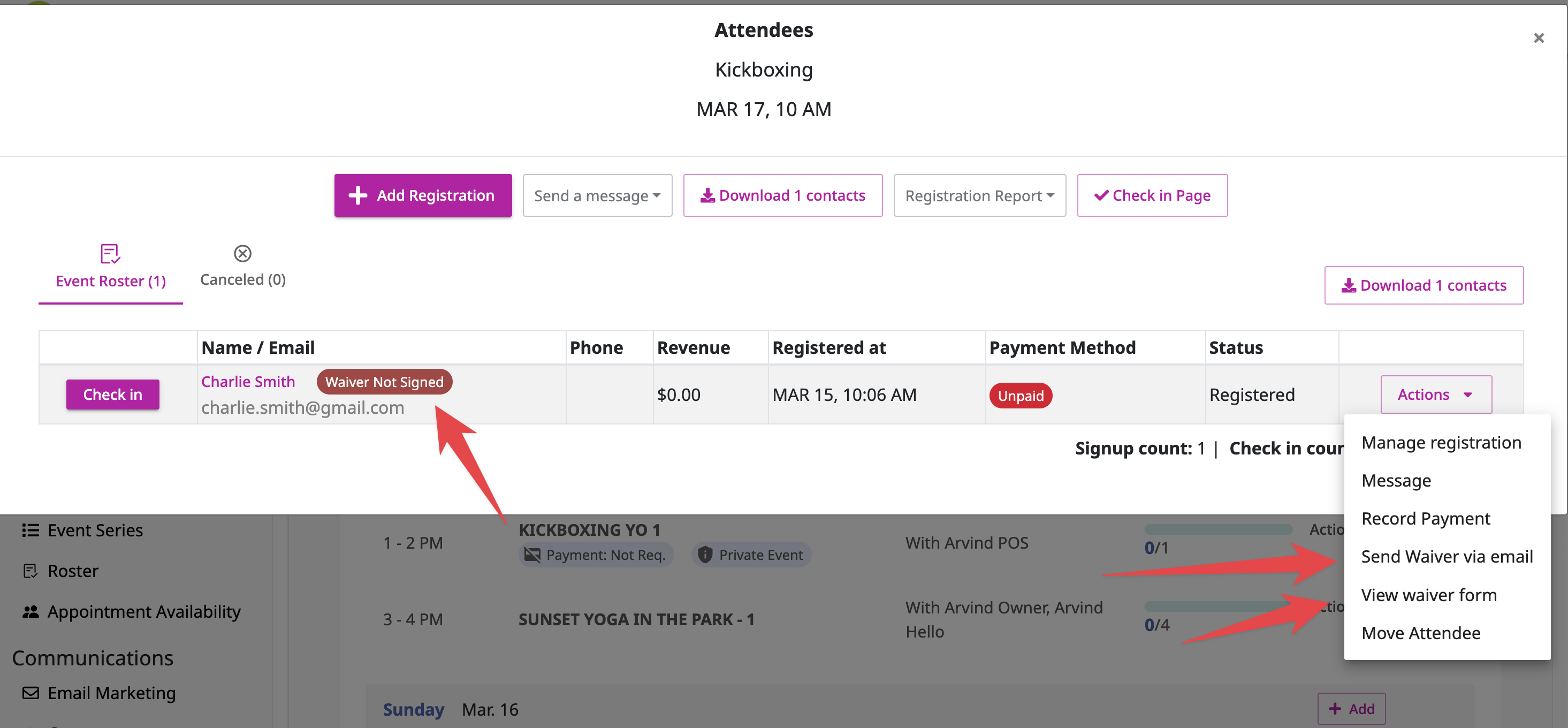Expand the Registration Report dropdown
This screenshot has width=1568, height=728.
[979, 195]
